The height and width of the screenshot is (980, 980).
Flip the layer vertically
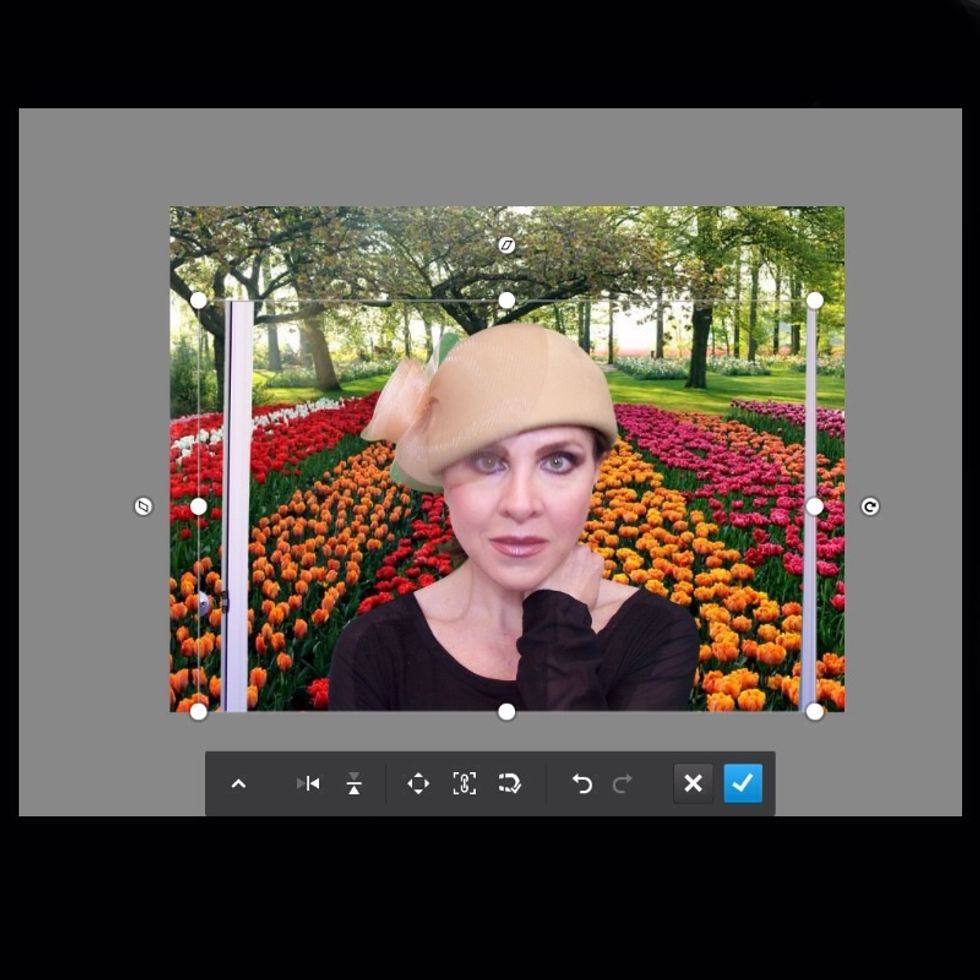click(x=354, y=784)
